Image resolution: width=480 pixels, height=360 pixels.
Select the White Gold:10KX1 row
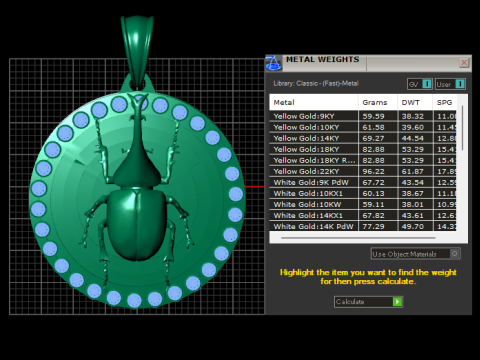click(363, 193)
